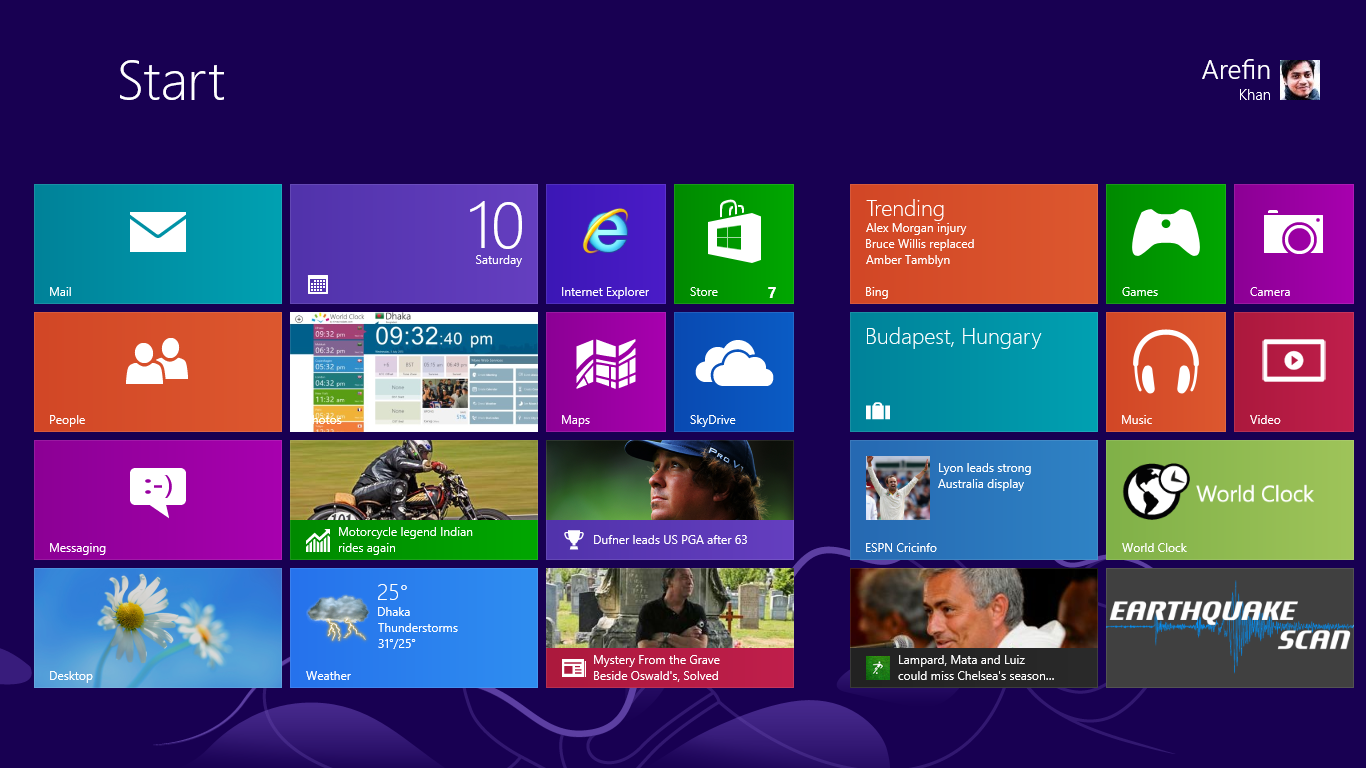Open the "Bruce Willis replaced" trending item
The height and width of the screenshot is (768, 1366).
click(920, 244)
